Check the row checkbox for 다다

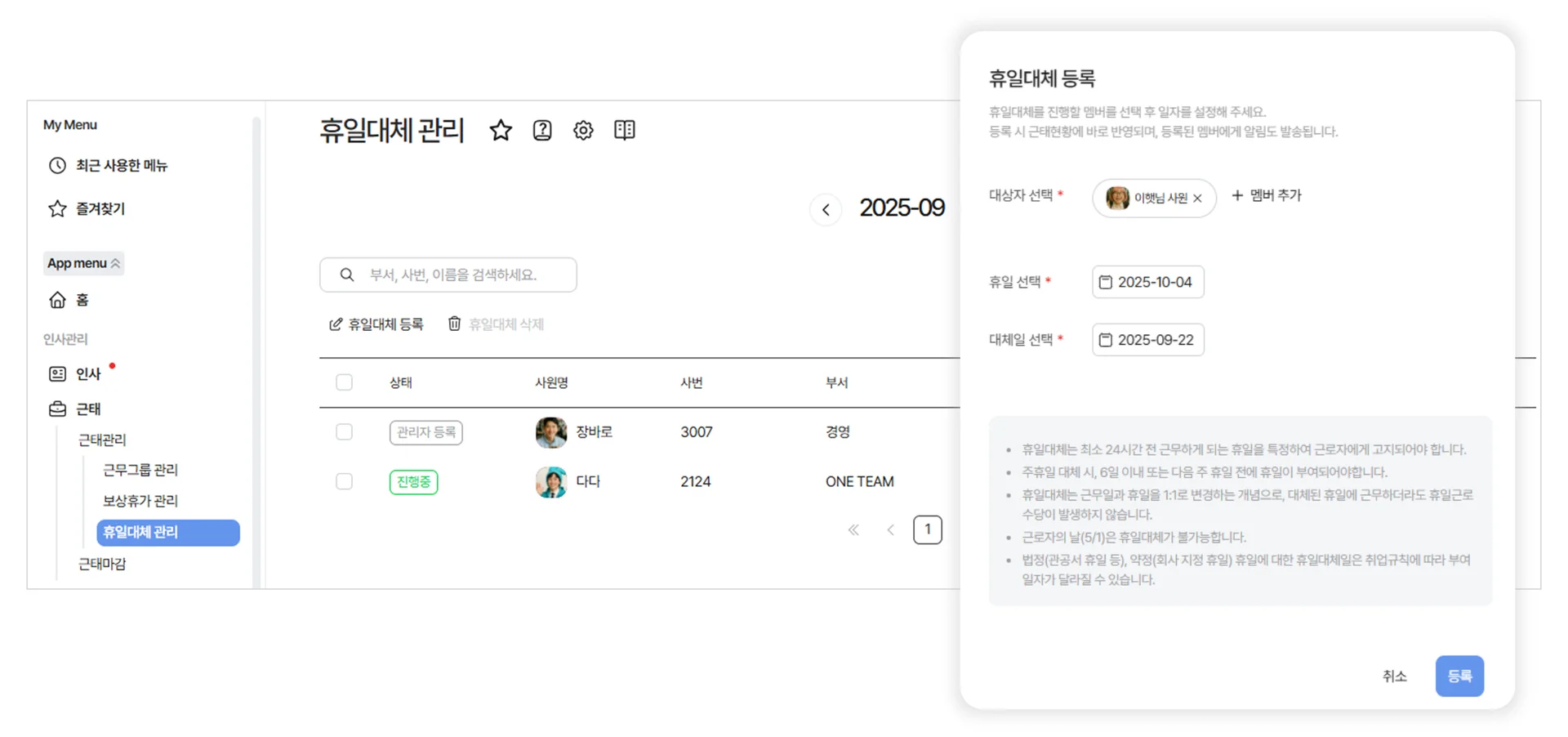click(x=344, y=481)
